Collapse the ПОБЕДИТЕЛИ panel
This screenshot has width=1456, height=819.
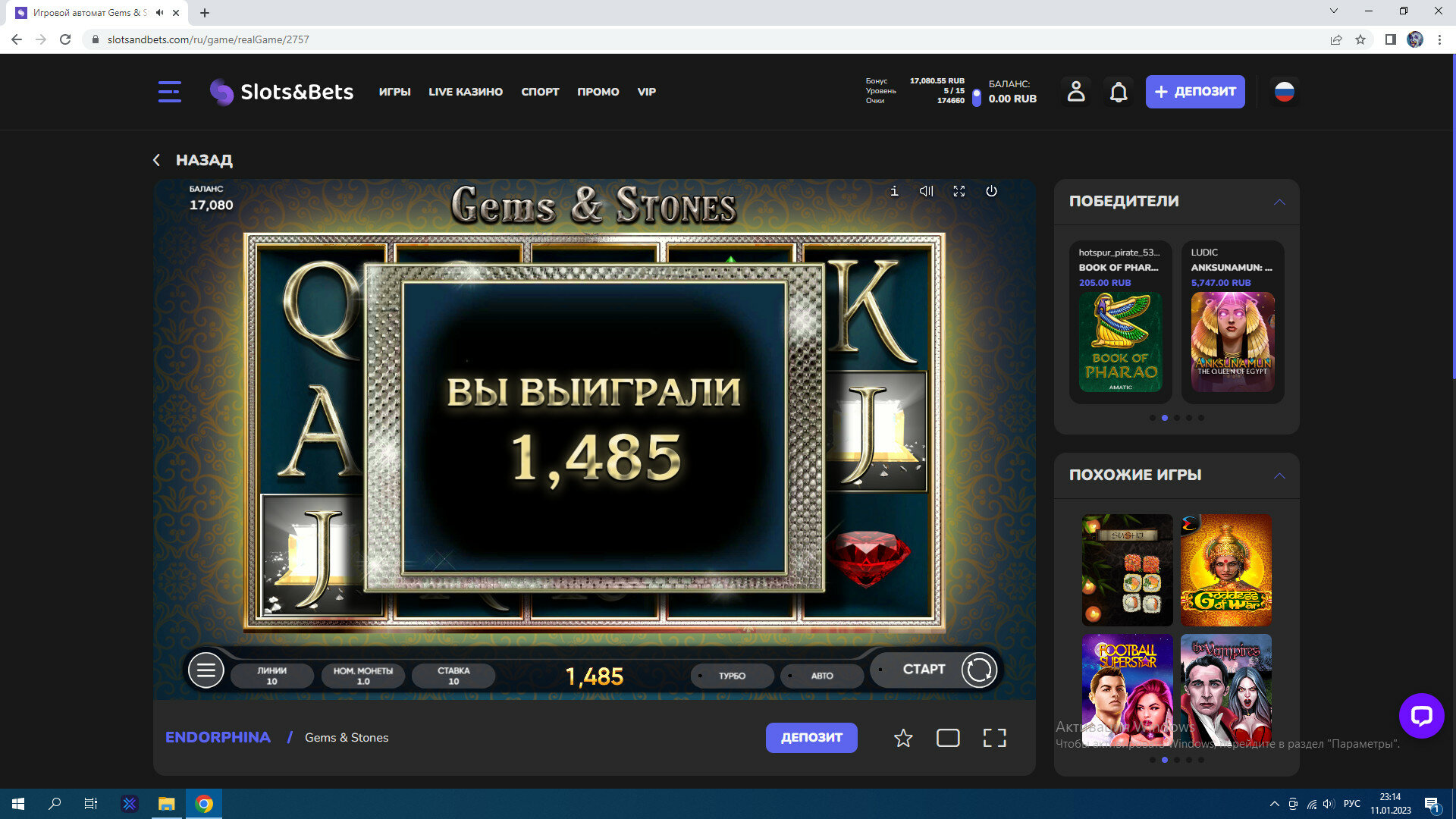tap(1279, 202)
